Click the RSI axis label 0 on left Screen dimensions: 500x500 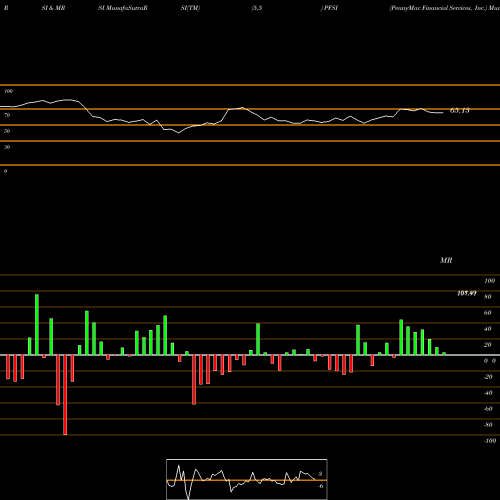pos(5,171)
